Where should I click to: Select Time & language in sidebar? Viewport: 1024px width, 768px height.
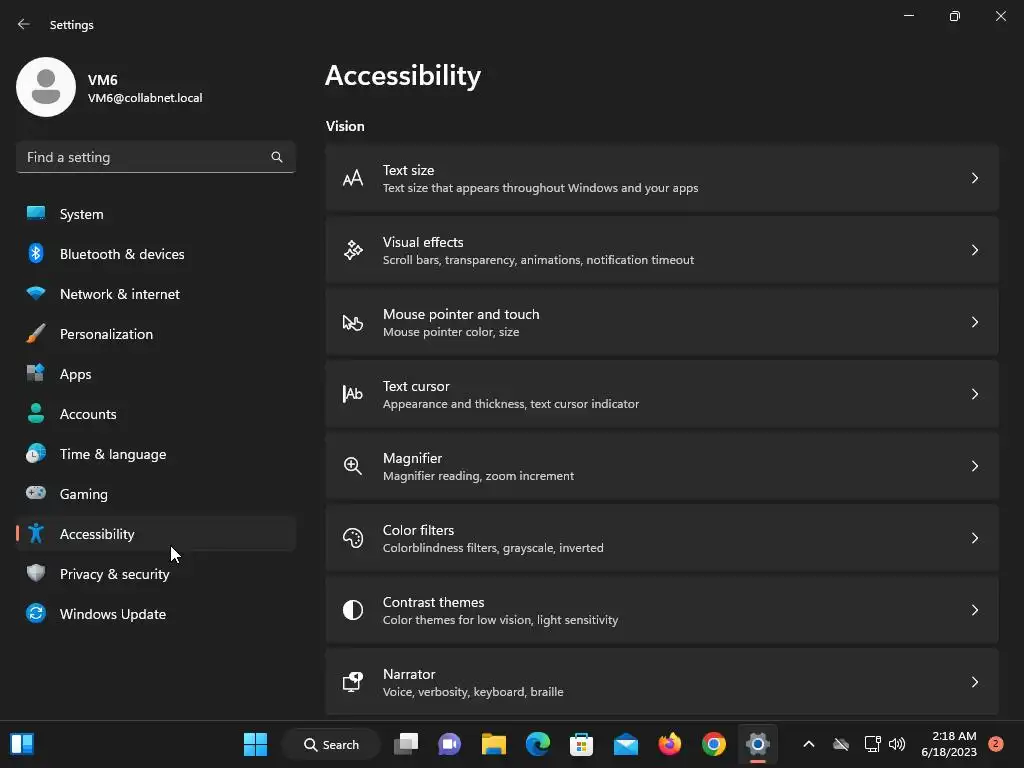click(x=155, y=454)
